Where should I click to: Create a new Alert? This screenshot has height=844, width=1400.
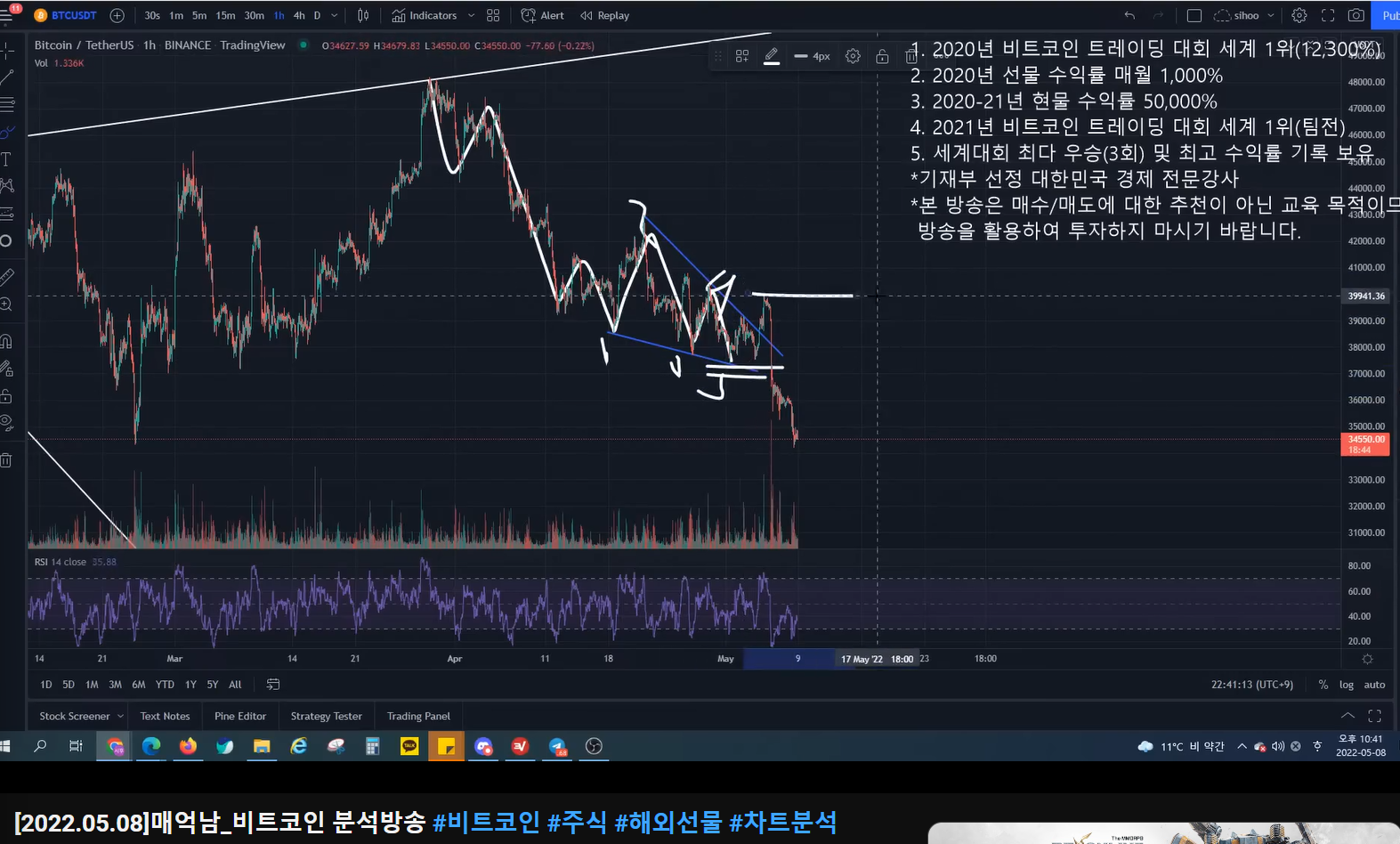click(x=543, y=15)
